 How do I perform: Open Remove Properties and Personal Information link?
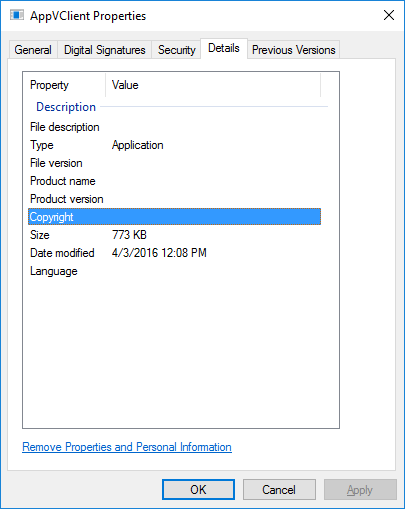click(x=127, y=447)
